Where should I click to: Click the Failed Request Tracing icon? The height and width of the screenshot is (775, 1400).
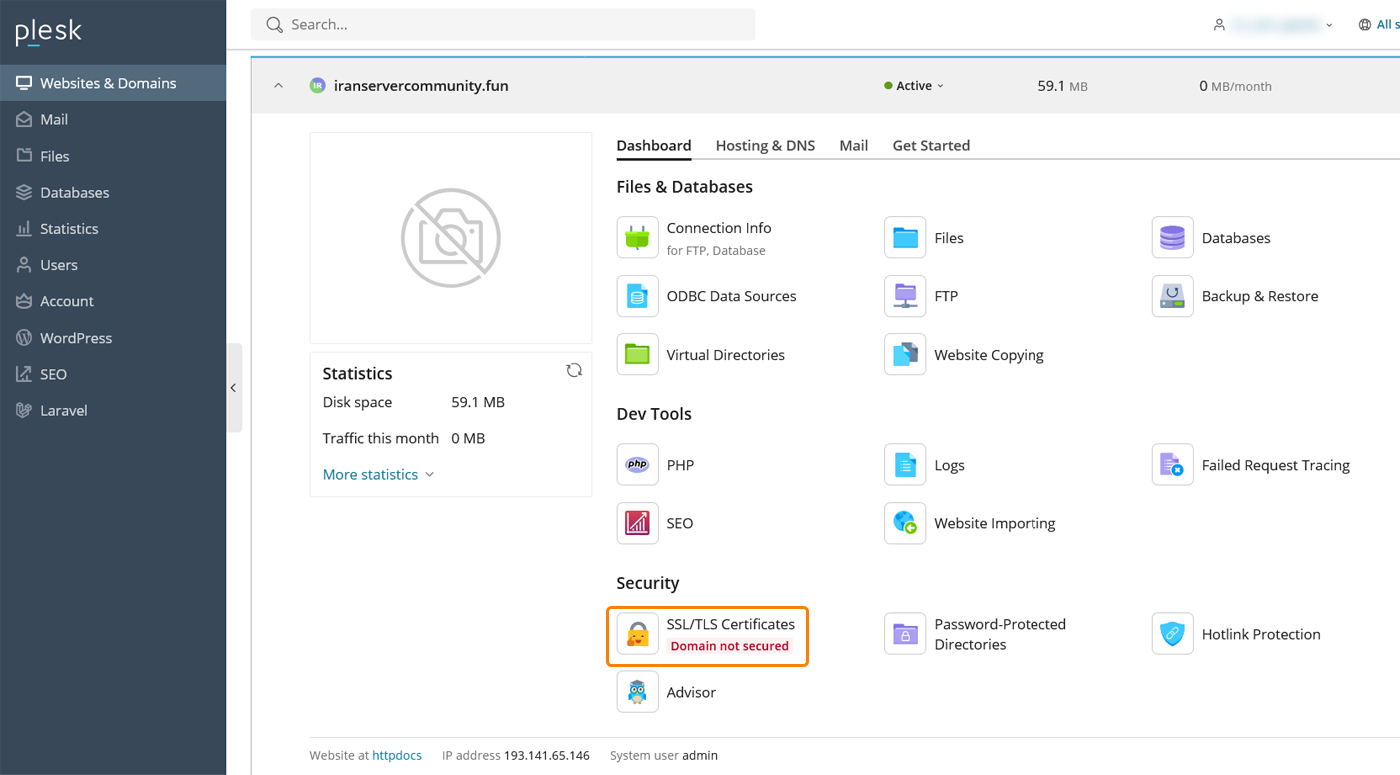point(1172,465)
